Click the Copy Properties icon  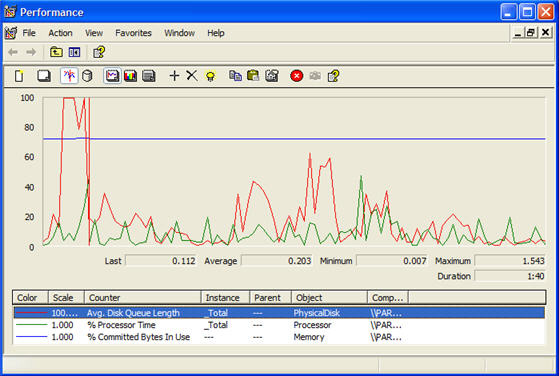pos(235,76)
